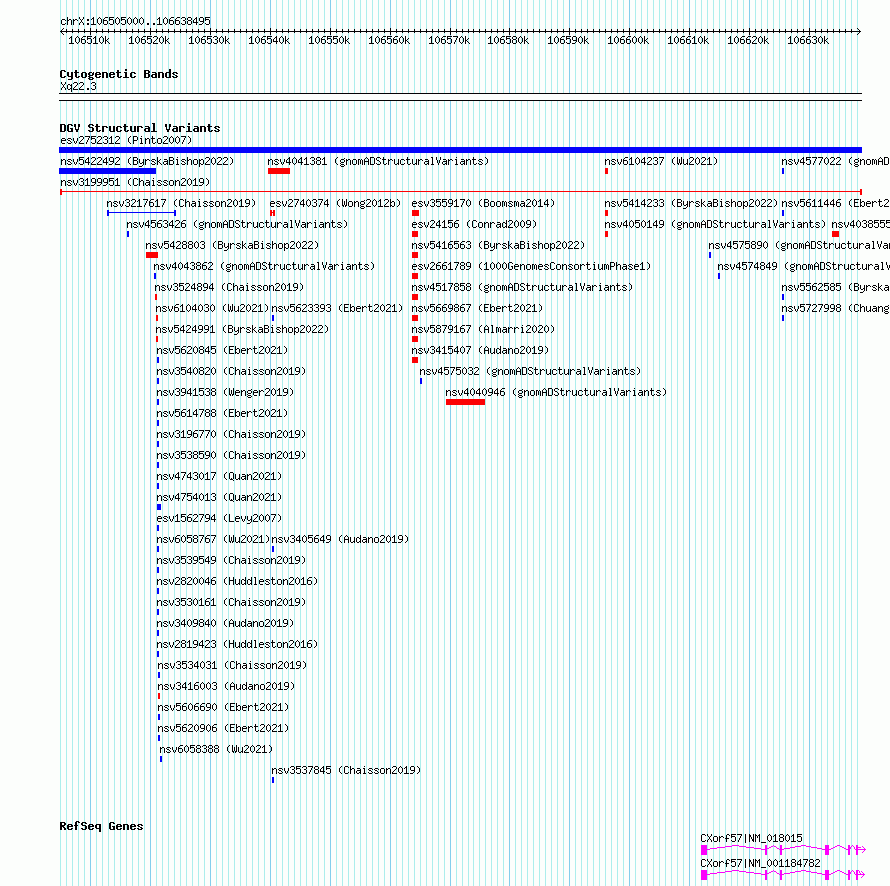The width and height of the screenshot is (890, 886).
Task: Open nsv6058767 (Wu2021) variant
Action: pos(213,539)
